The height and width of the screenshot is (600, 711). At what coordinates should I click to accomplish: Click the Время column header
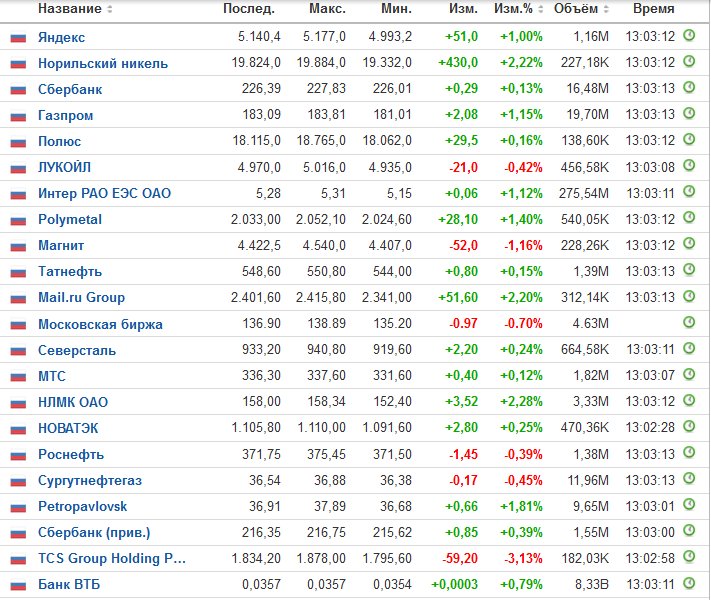tap(653, 9)
